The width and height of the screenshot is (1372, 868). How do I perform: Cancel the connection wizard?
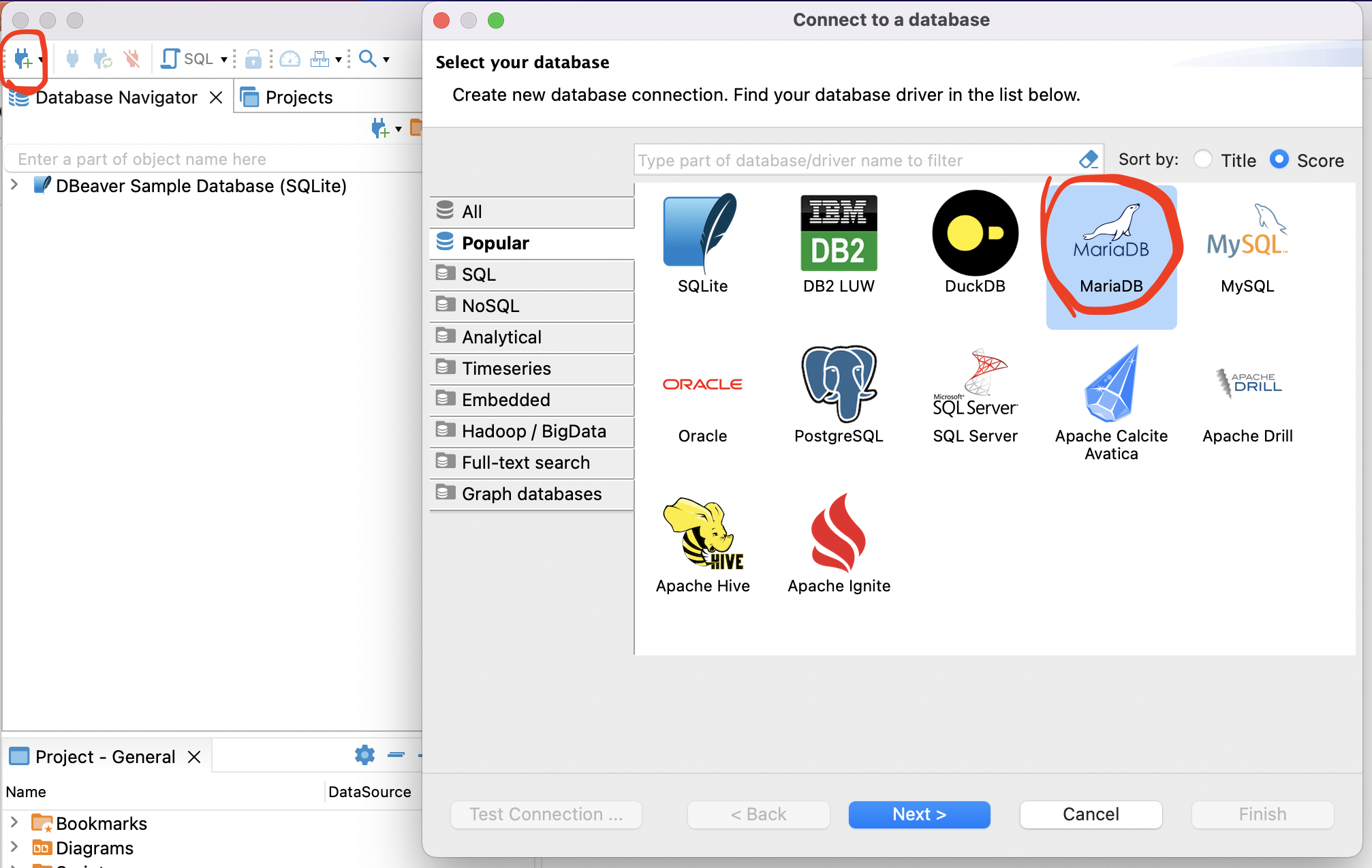1090,814
